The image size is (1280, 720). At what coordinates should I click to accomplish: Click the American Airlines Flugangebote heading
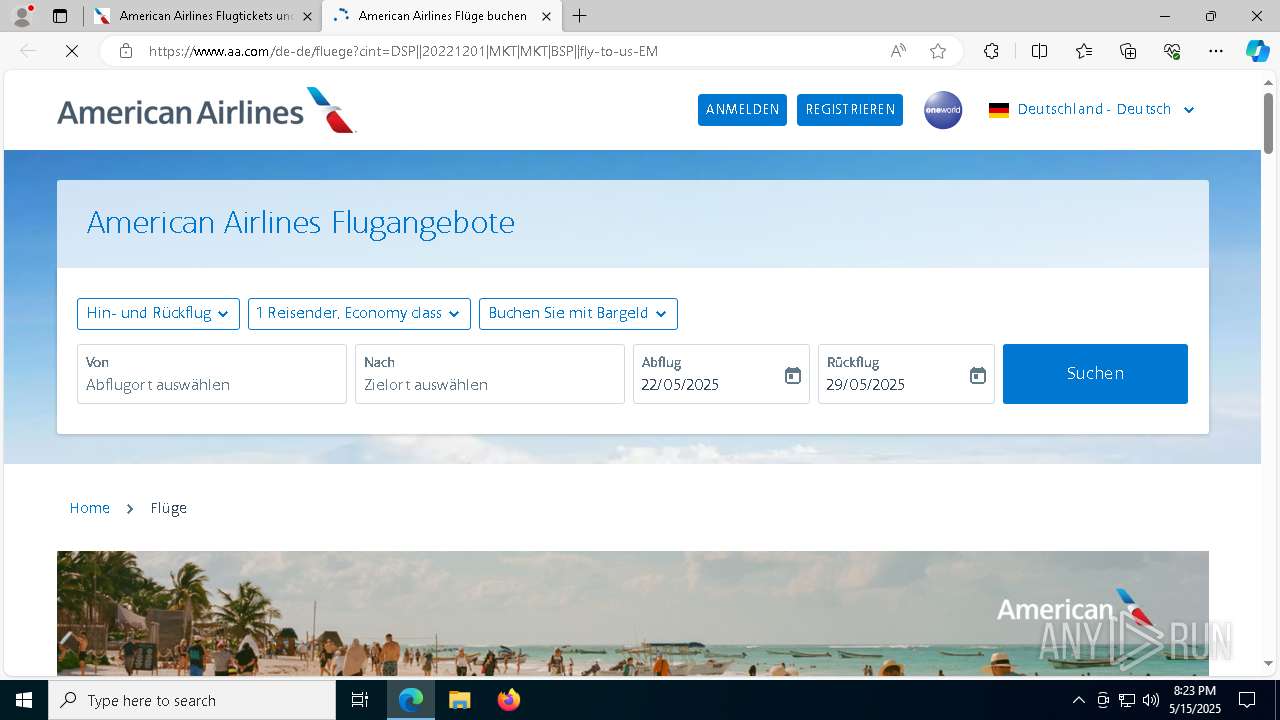(x=301, y=222)
